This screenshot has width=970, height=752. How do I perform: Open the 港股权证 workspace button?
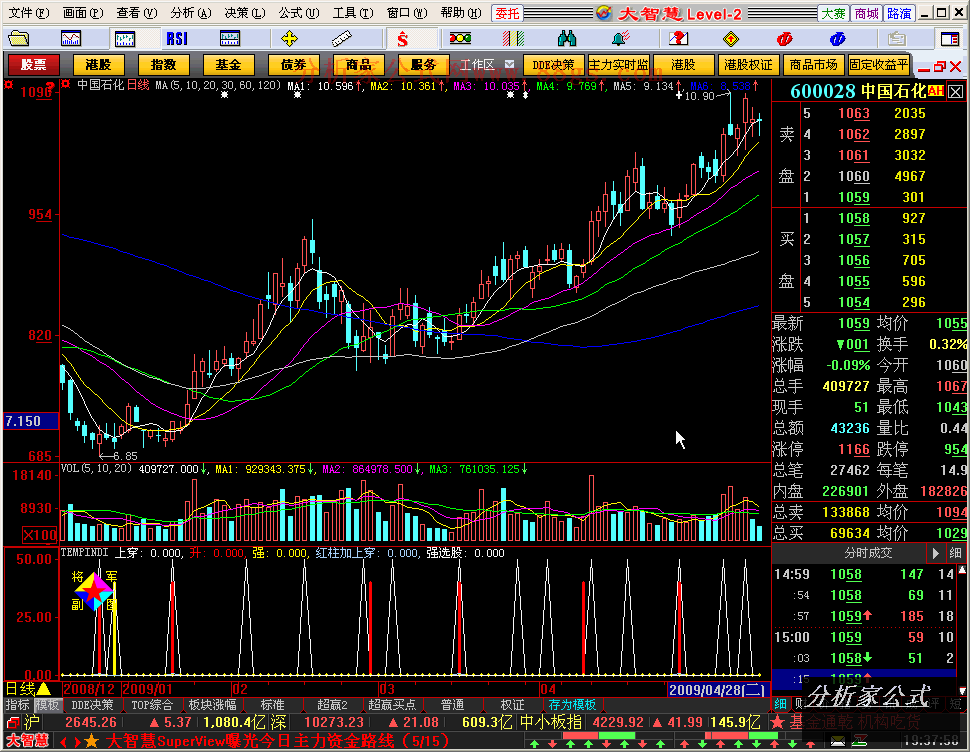coord(748,64)
